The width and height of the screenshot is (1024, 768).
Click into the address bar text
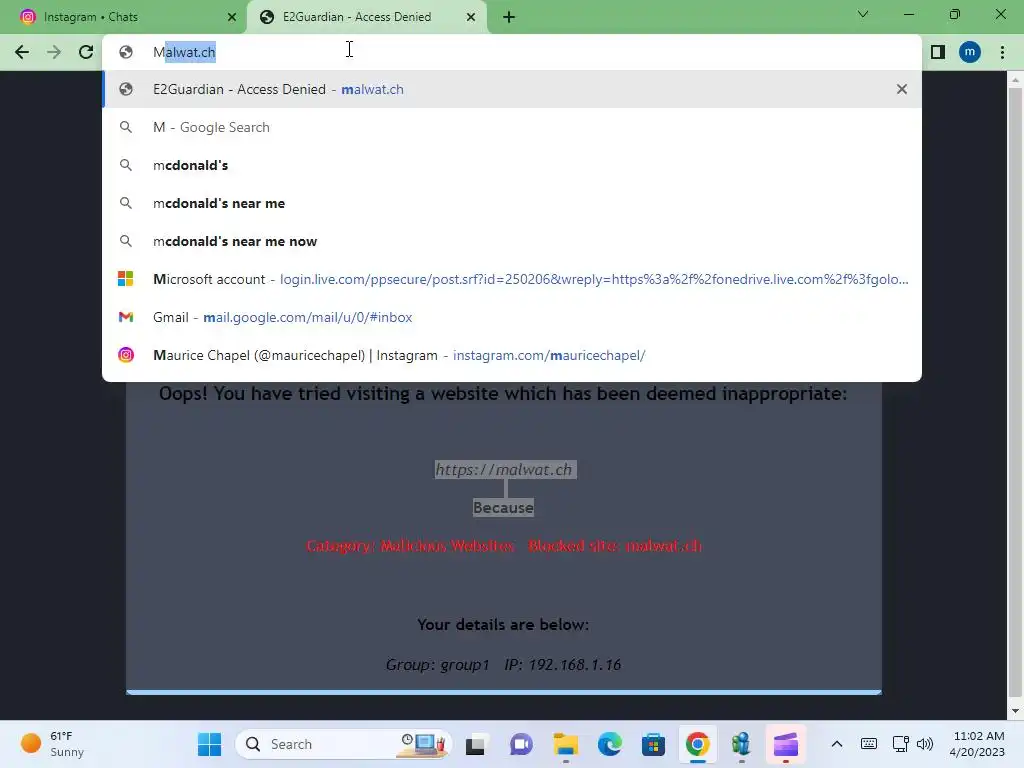(x=184, y=52)
